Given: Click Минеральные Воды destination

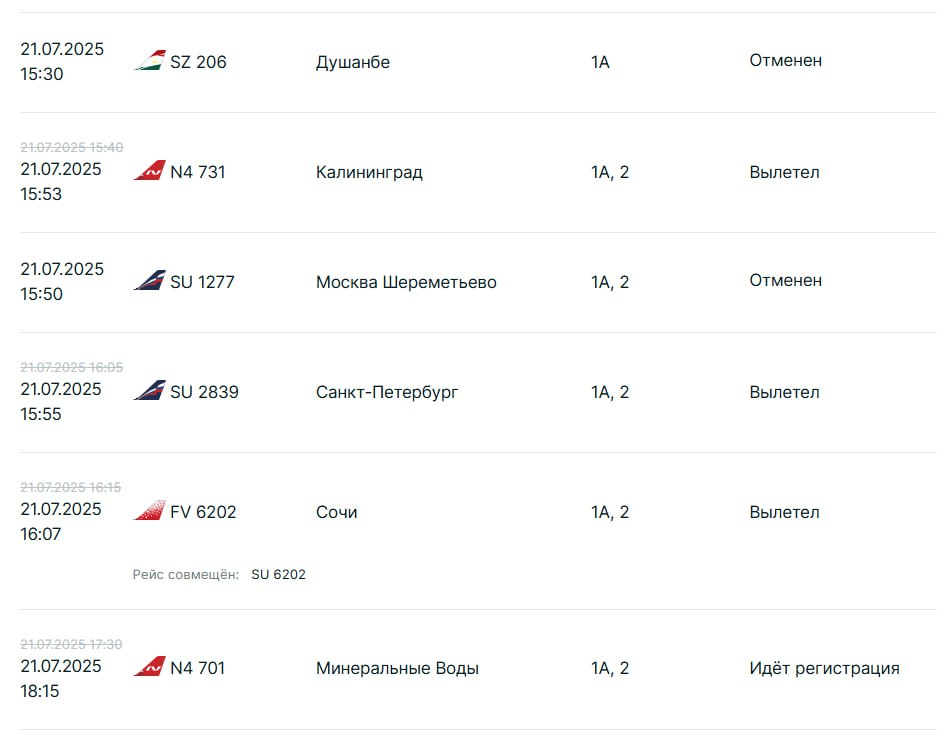Looking at the screenshot, I should click(397, 668).
